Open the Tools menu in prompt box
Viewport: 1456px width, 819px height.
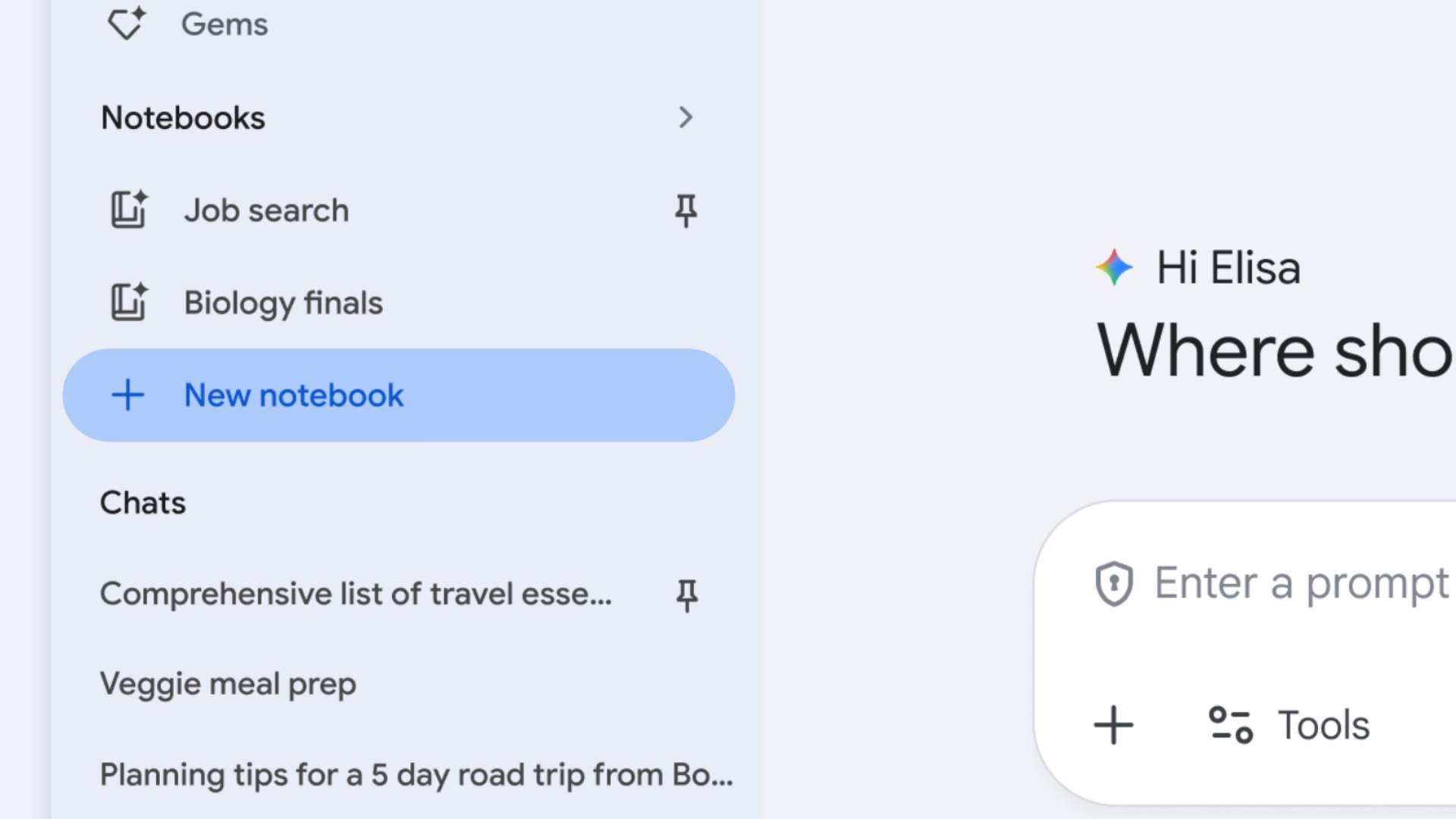[x=1289, y=725]
